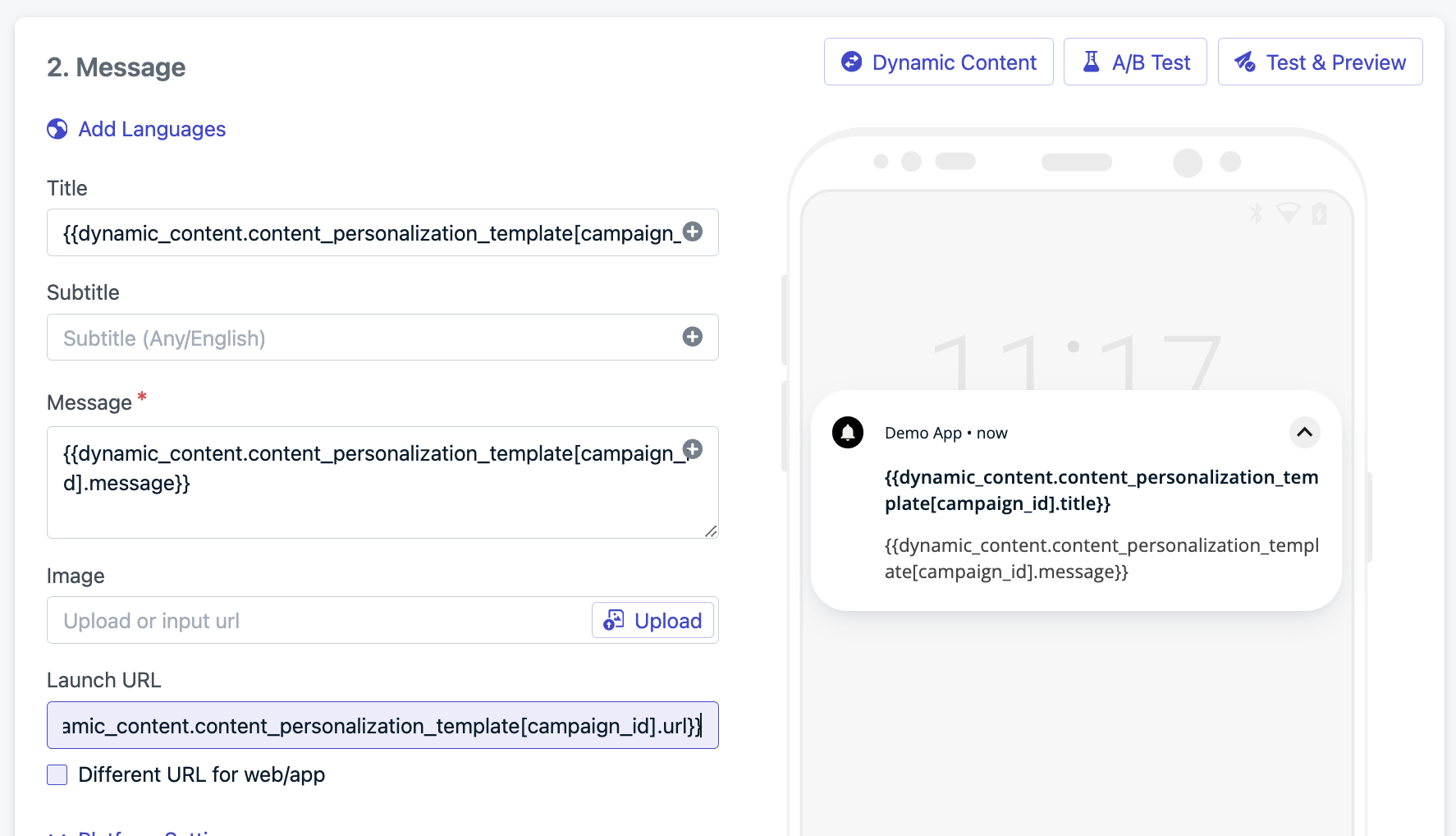This screenshot has height=836, width=1456.
Task: Click the image icon on Upload button
Action: pyautogui.click(x=614, y=620)
